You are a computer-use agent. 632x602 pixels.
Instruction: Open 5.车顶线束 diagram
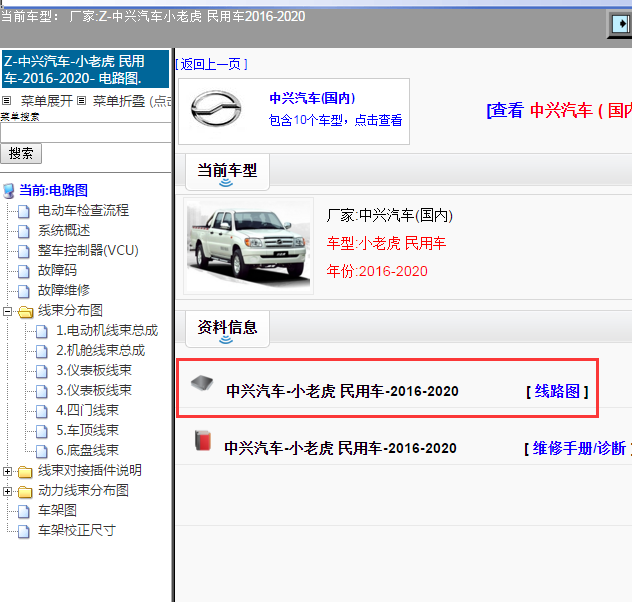(x=87, y=430)
